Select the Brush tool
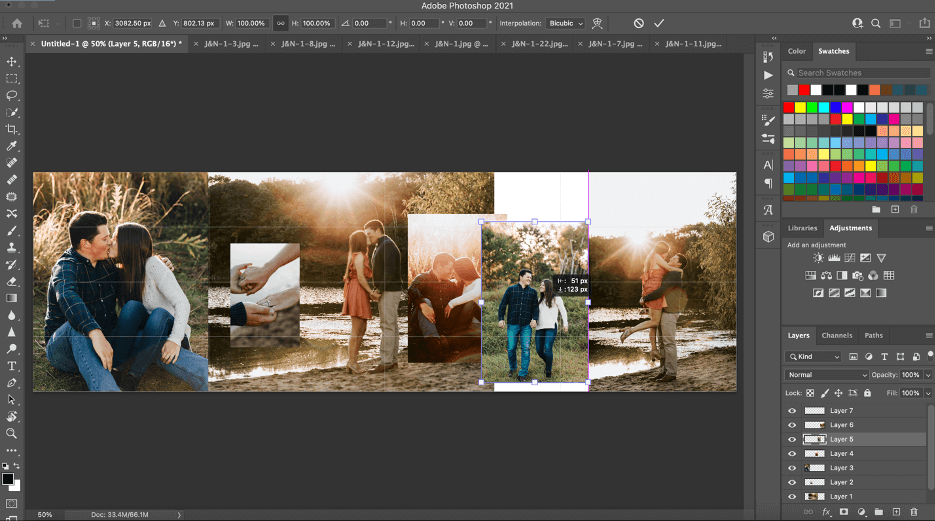 [11, 231]
